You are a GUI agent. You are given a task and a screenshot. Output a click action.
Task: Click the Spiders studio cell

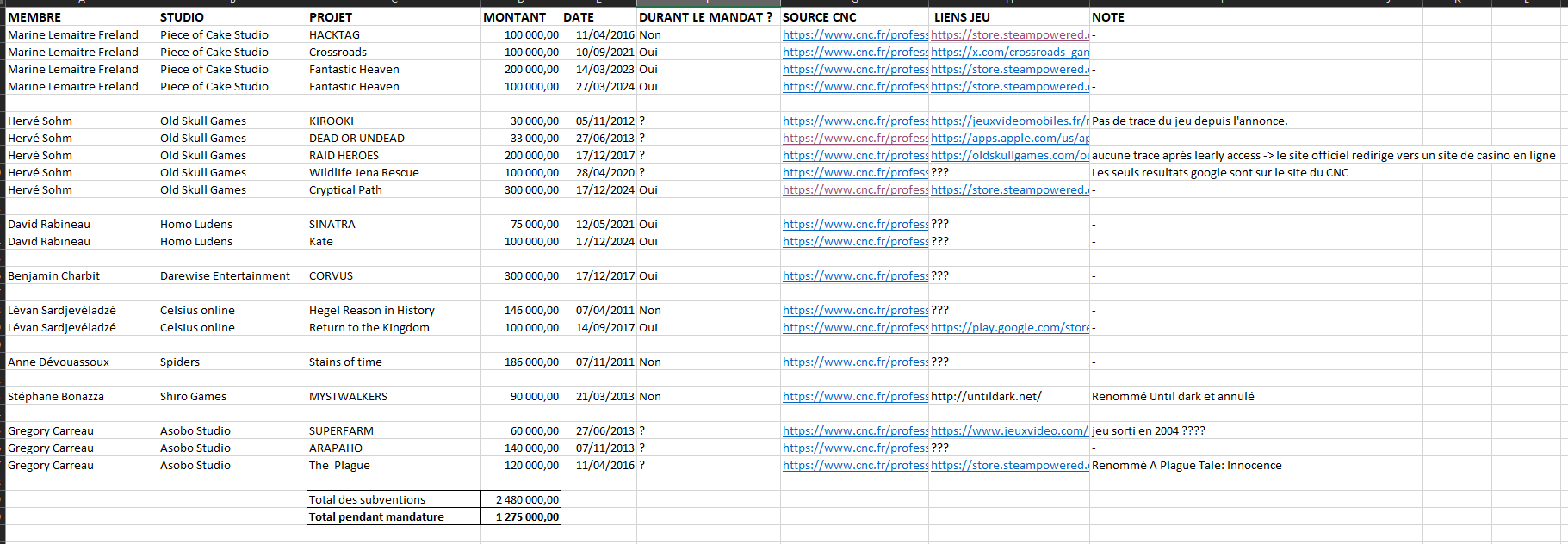[232, 362]
